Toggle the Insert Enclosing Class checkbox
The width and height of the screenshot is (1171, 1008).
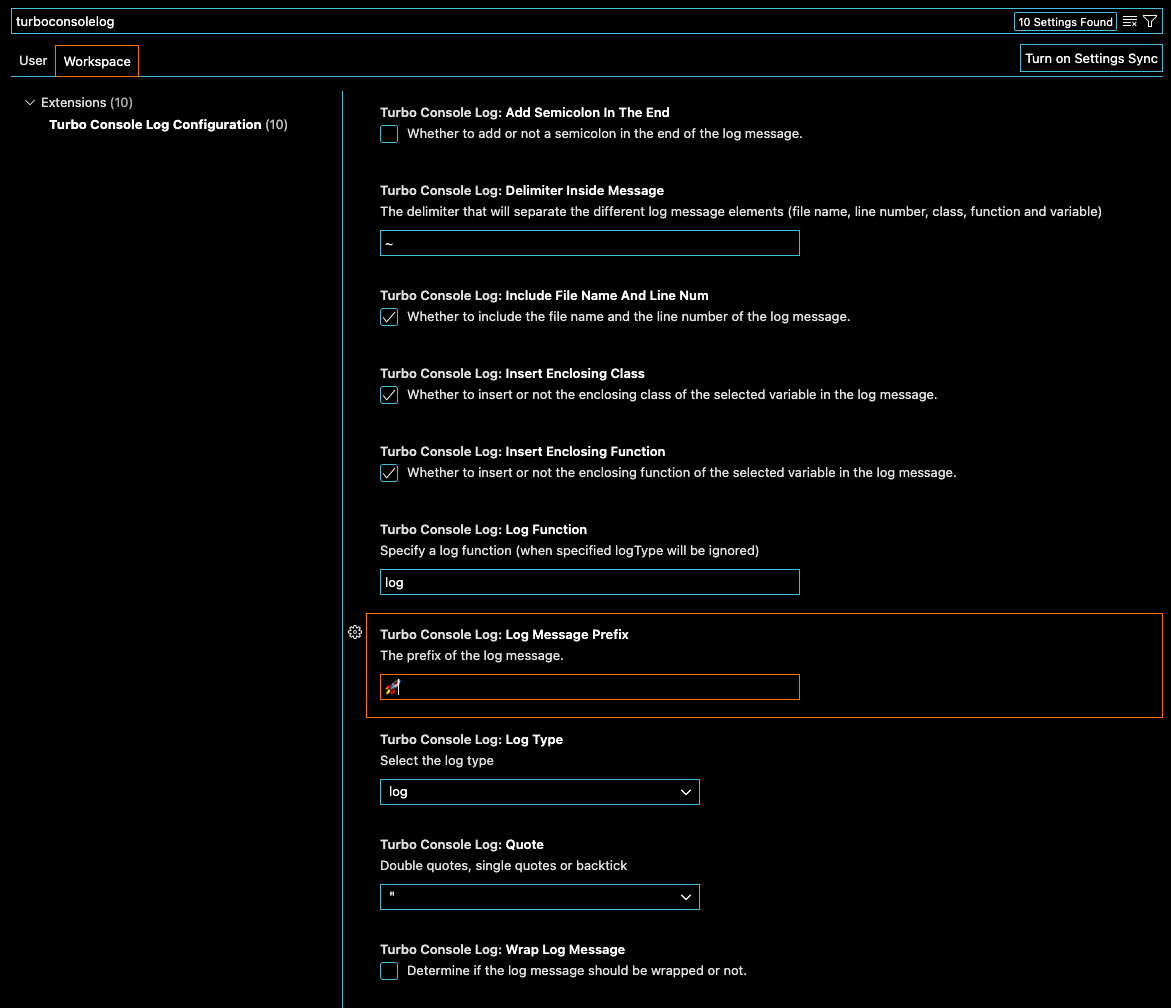[x=389, y=395]
